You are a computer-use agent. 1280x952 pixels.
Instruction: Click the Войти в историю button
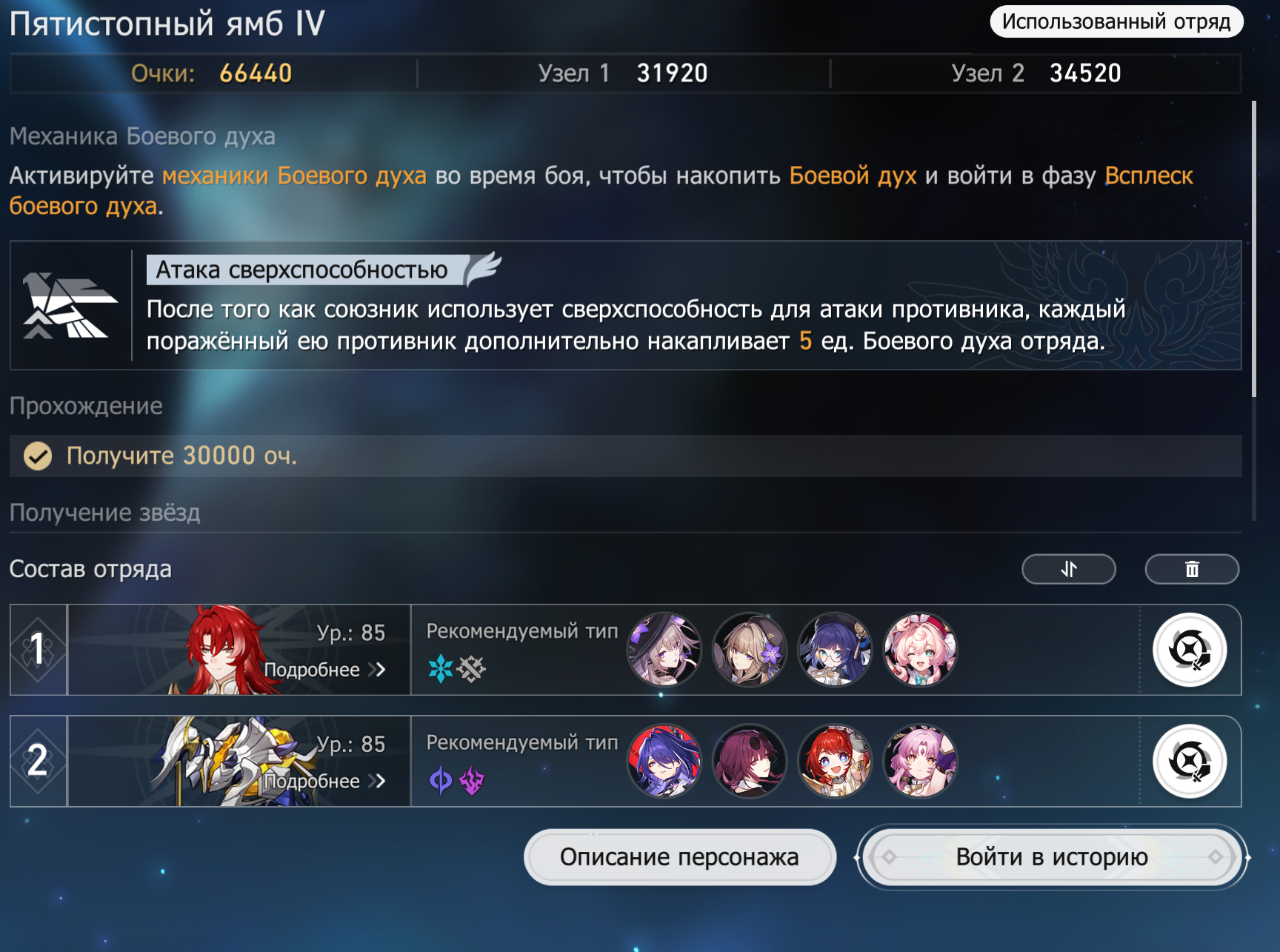pos(1052,857)
